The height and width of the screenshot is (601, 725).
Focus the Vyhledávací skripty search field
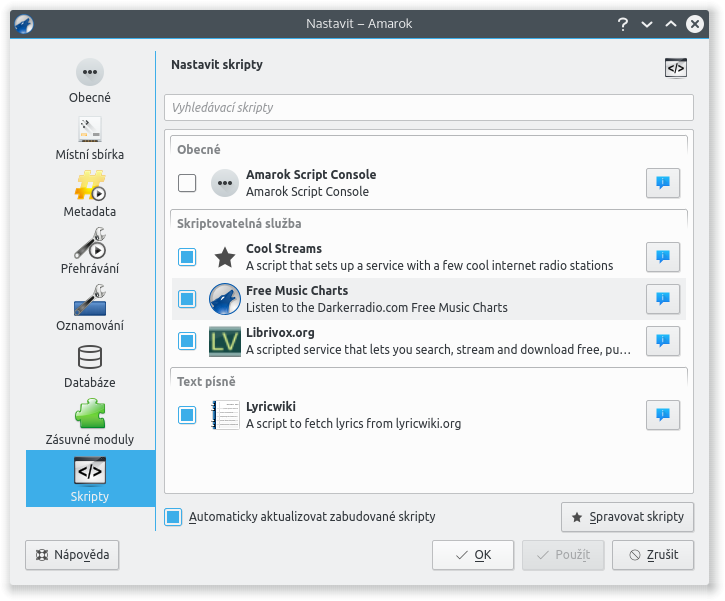[429, 108]
